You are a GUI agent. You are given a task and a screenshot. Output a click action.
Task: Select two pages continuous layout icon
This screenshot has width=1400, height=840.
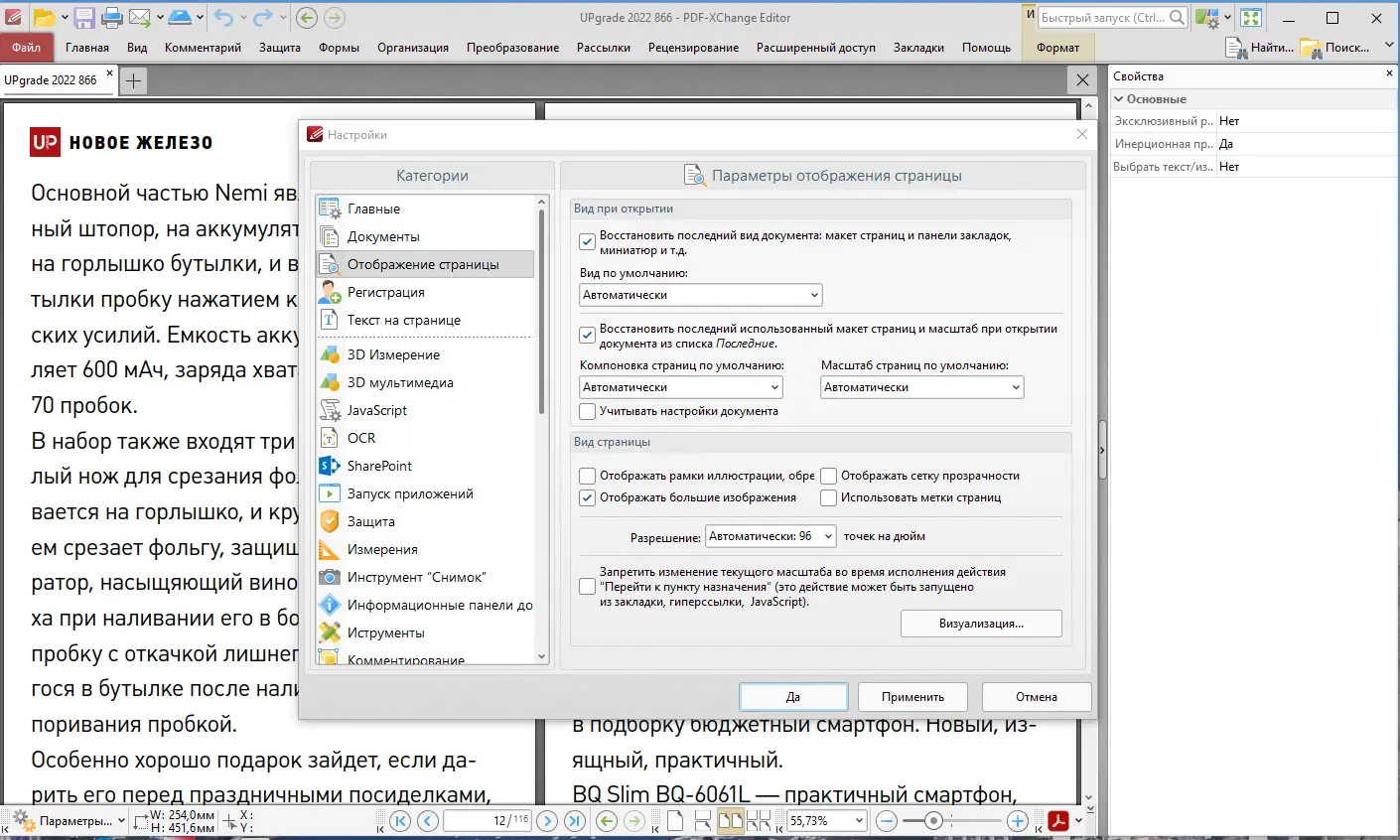[759, 821]
